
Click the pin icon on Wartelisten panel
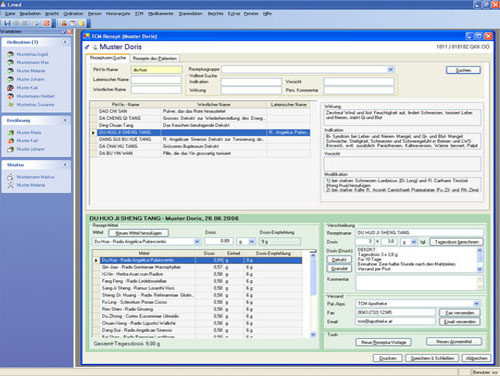point(64,32)
